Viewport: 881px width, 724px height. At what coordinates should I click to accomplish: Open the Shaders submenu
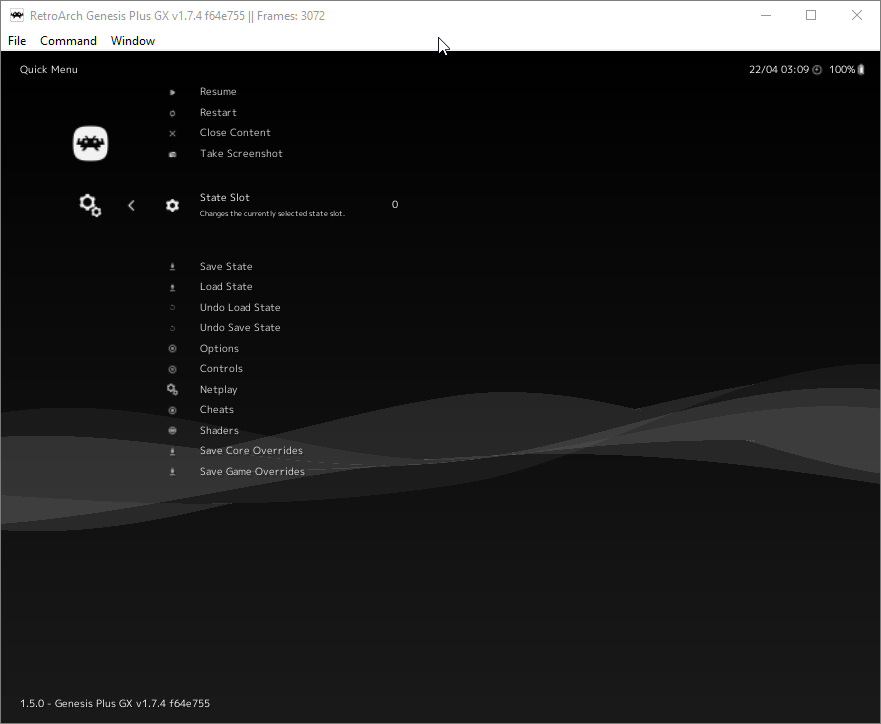(219, 430)
